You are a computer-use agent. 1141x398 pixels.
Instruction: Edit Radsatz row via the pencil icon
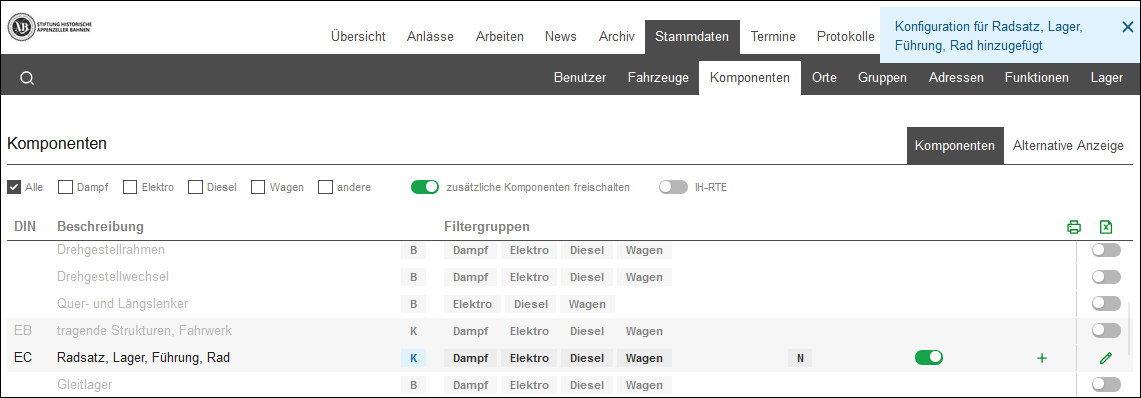pyautogui.click(x=1106, y=358)
